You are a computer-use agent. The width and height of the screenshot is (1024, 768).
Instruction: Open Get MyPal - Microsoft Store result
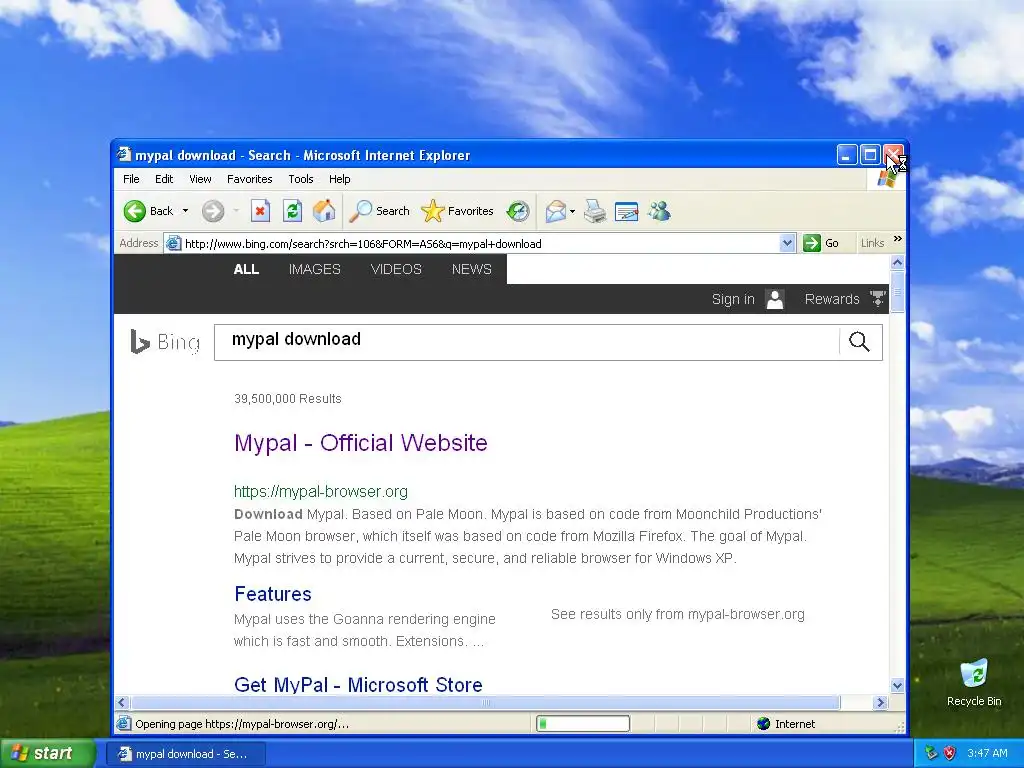tap(358, 684)
